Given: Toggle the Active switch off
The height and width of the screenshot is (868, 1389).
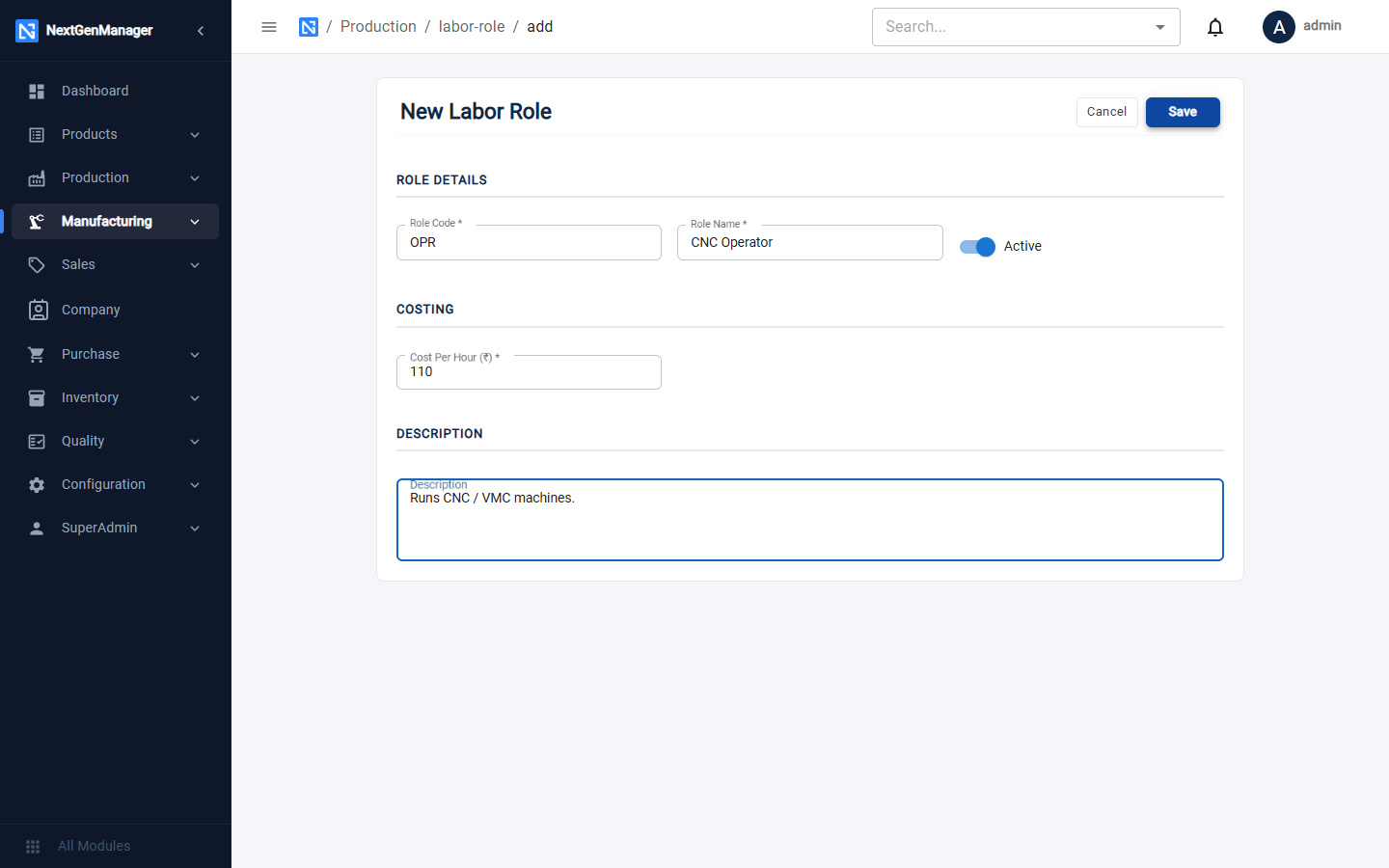Looking at the screenshot, I should [977, 247].
